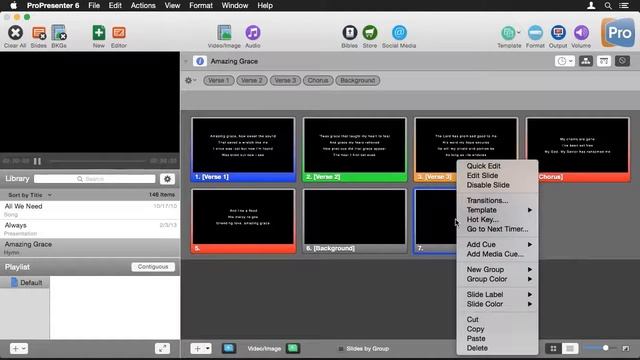
Task: Click the Chorus arrangement token
Action: pos(318,80)
